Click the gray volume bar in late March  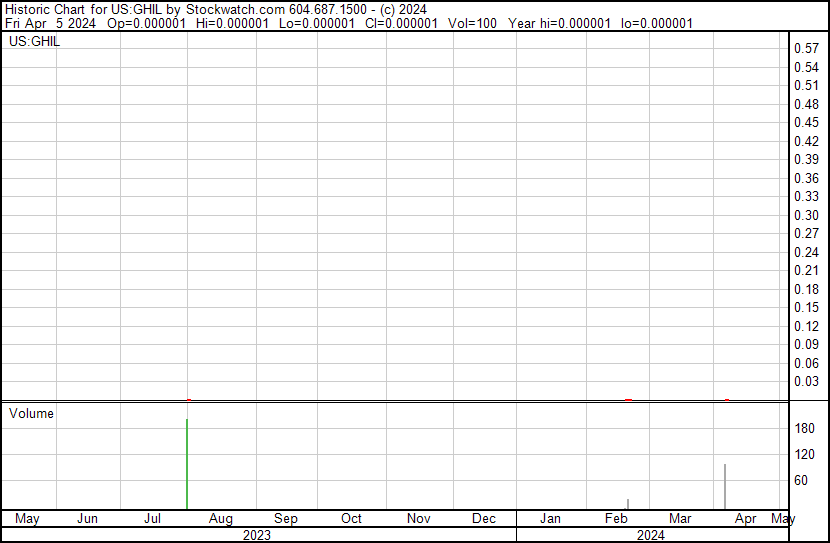click(725, 486)
